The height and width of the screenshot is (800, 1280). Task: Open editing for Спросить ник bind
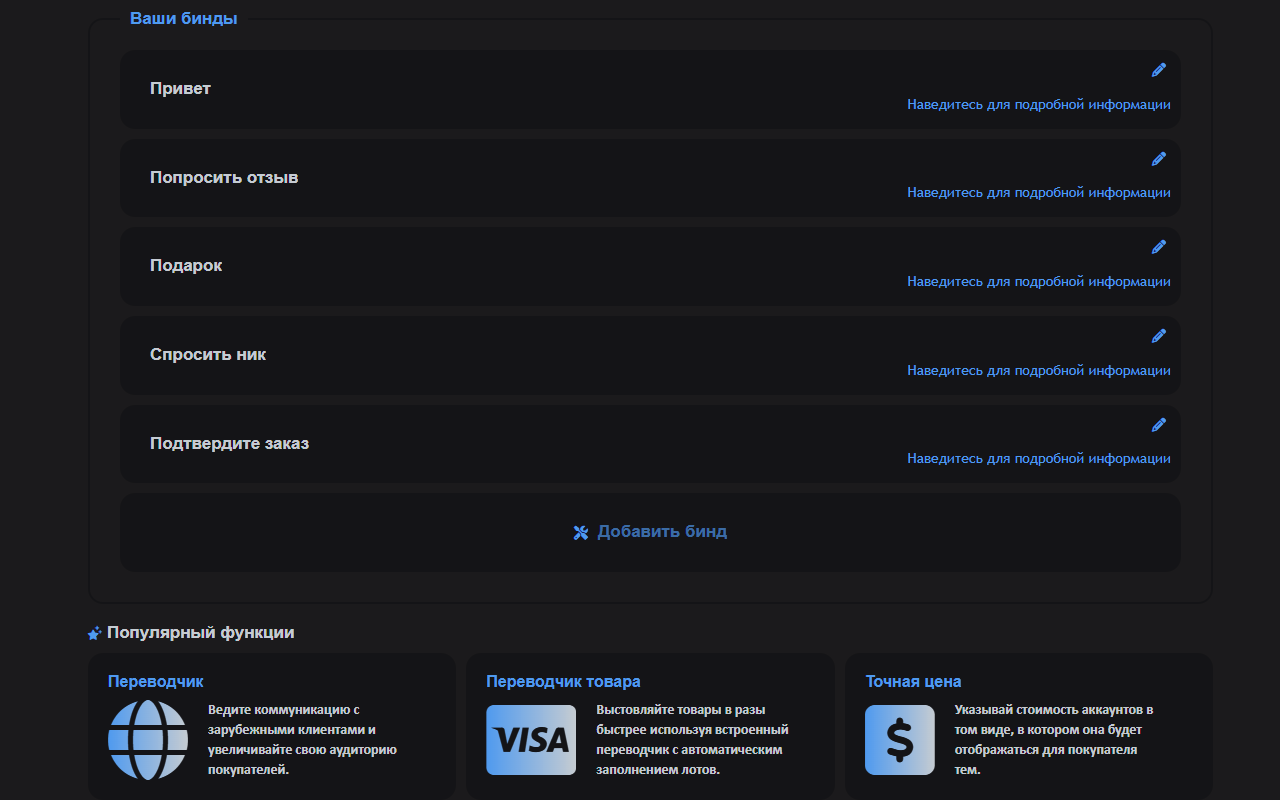(1159, 336)
